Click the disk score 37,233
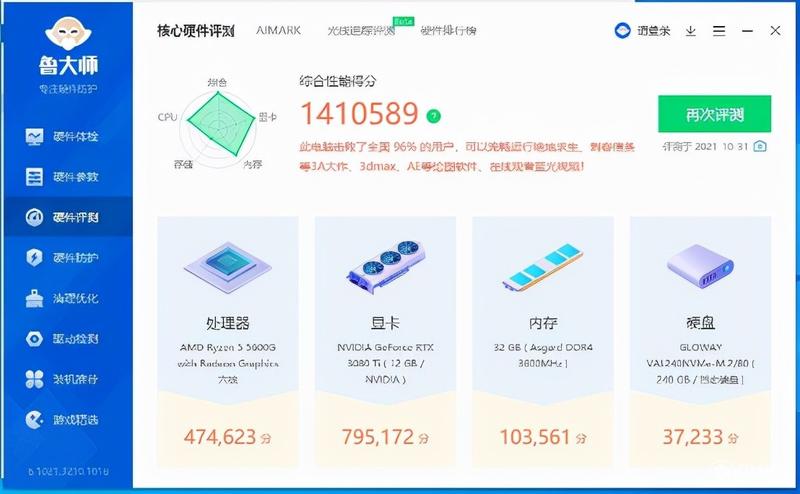The height and width of the screenshot is (494, 800). 693,437
